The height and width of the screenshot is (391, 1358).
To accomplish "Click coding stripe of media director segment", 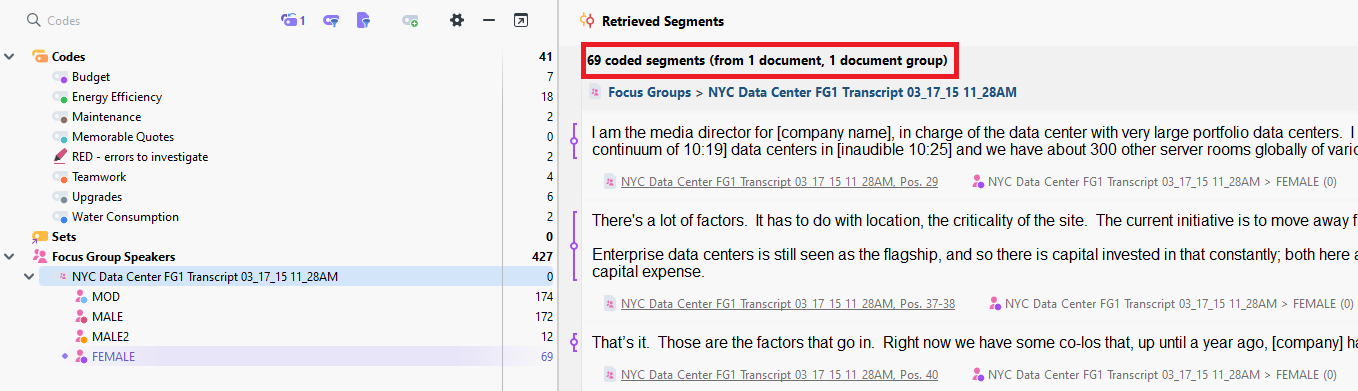I will tap(574, 141).
